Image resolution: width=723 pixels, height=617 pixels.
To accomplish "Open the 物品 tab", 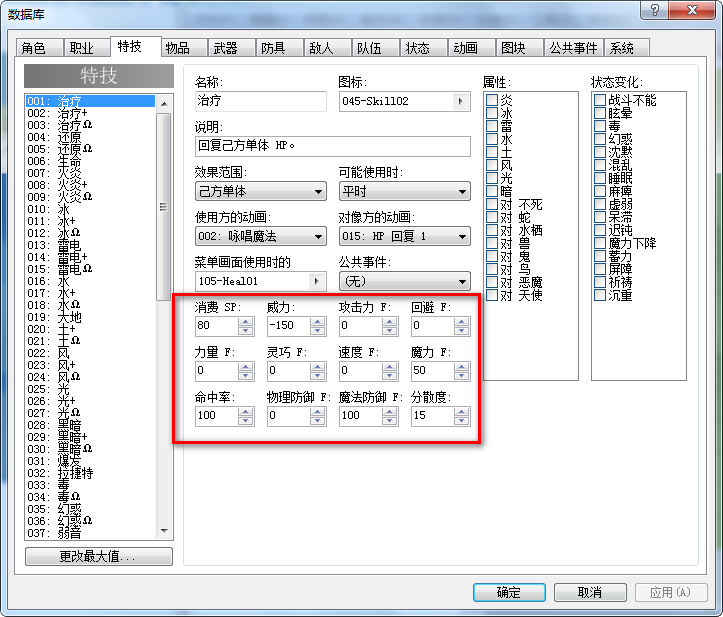I will [x=184, y=48].
